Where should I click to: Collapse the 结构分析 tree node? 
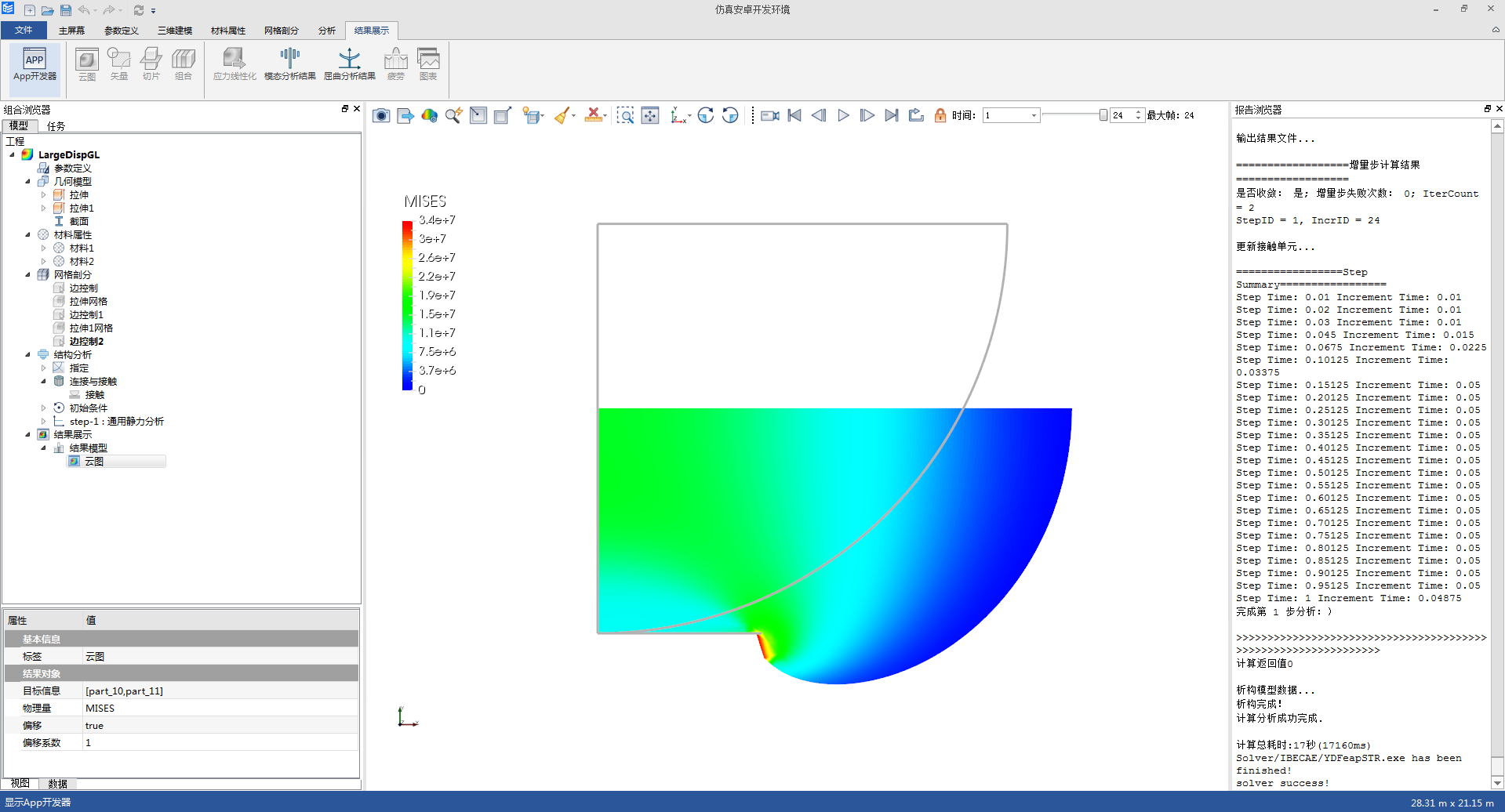(x=28, y=354)
